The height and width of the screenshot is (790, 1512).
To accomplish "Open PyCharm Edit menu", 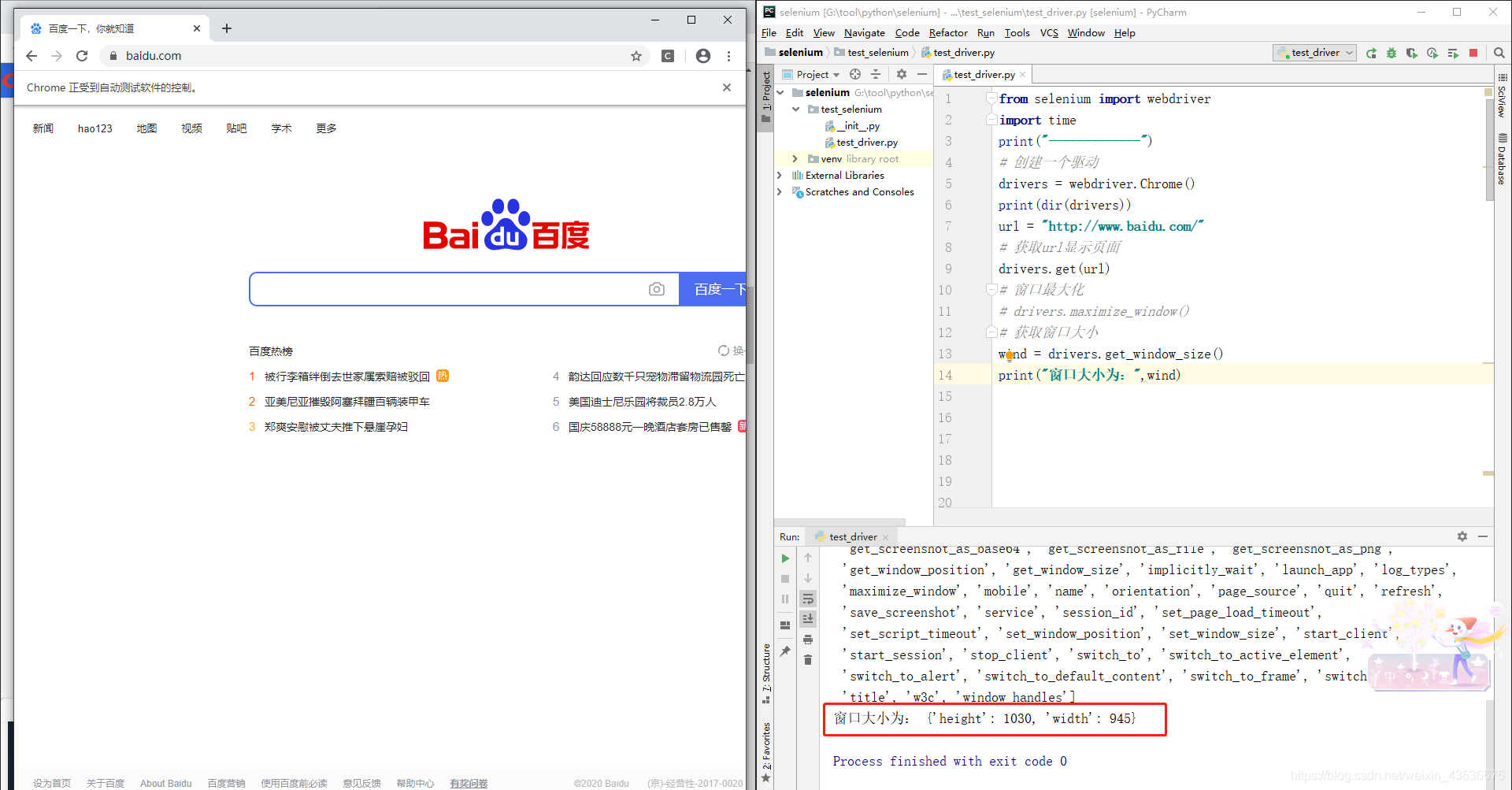I will 795,33.
